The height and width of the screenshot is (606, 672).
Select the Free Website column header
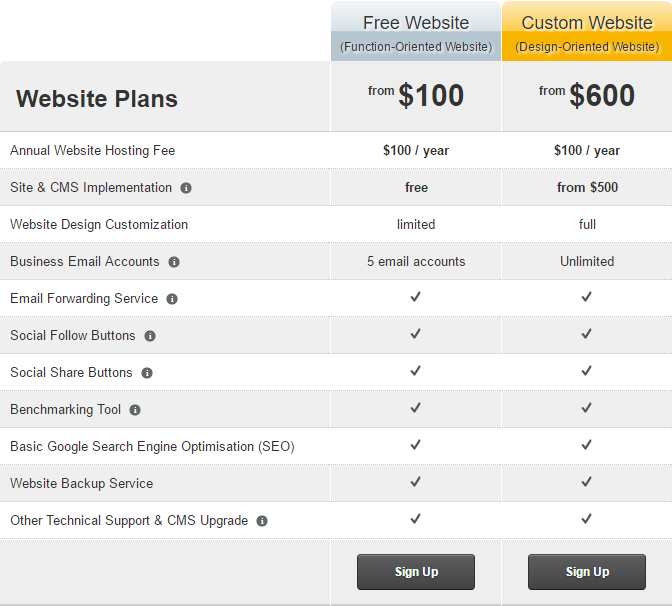pos(416,23)
